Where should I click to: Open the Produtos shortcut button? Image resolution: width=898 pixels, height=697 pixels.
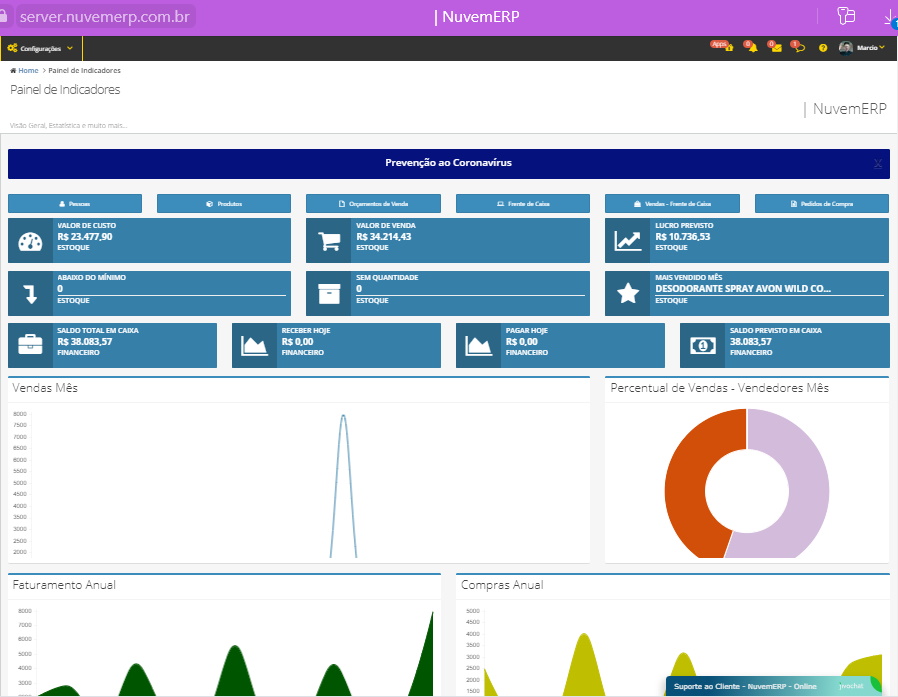tap(224, 204)
